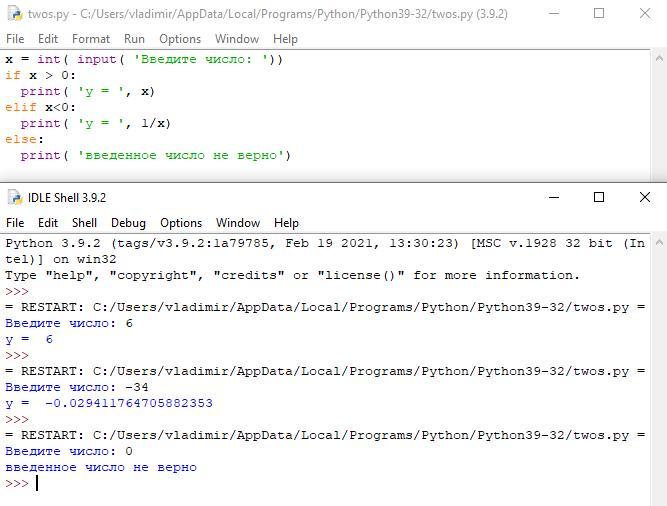Open Window menu in IDLE Shell window
The width and height of the screenshot is (667, 506).
[x=238, y=223]
